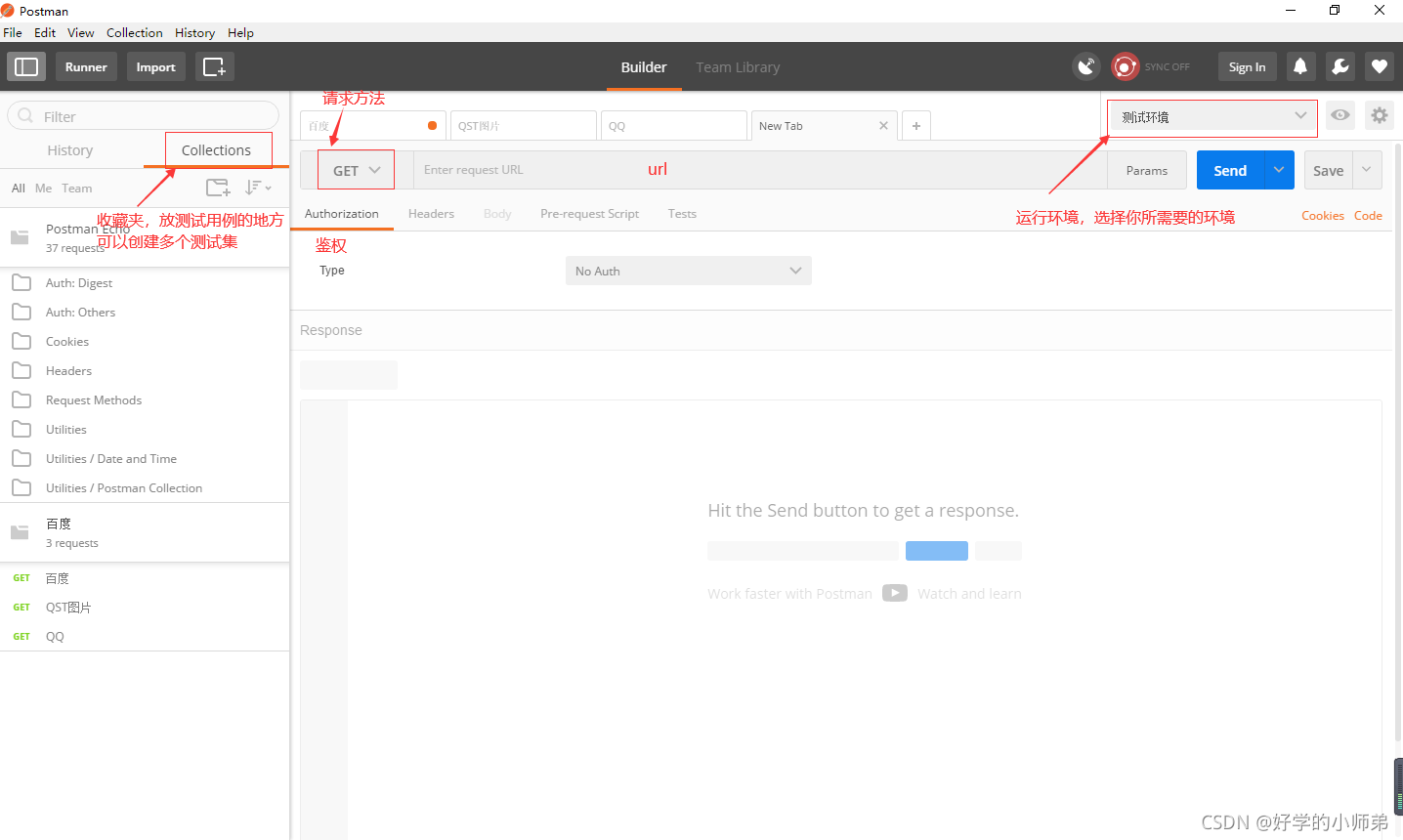Click the Save button
This screenshot has height=840, width=1403.
[1329, 170]
